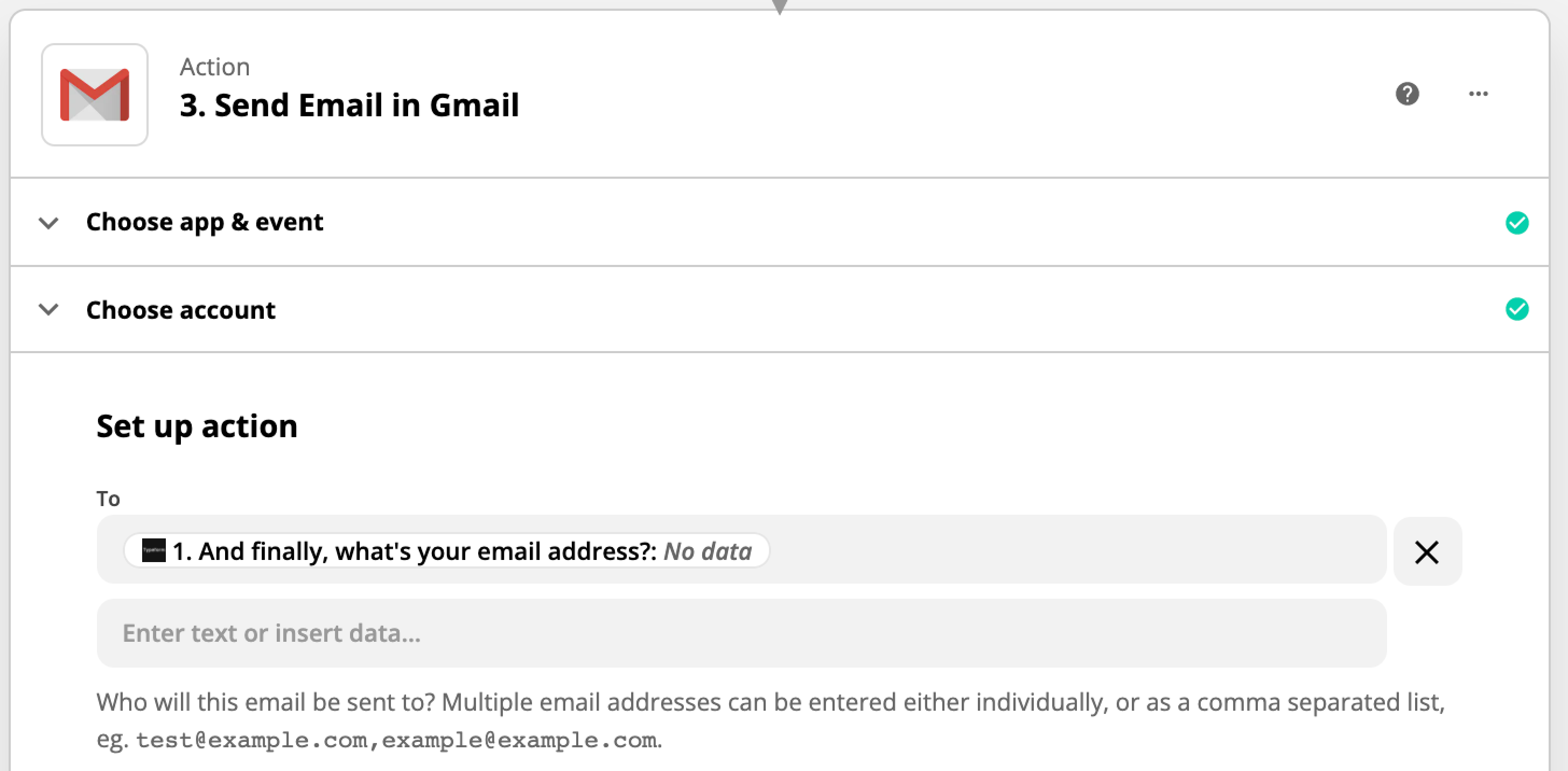Click the Action label above step title
The width and height of the screenshot is (1568, 771).
(x=215, y=67)
